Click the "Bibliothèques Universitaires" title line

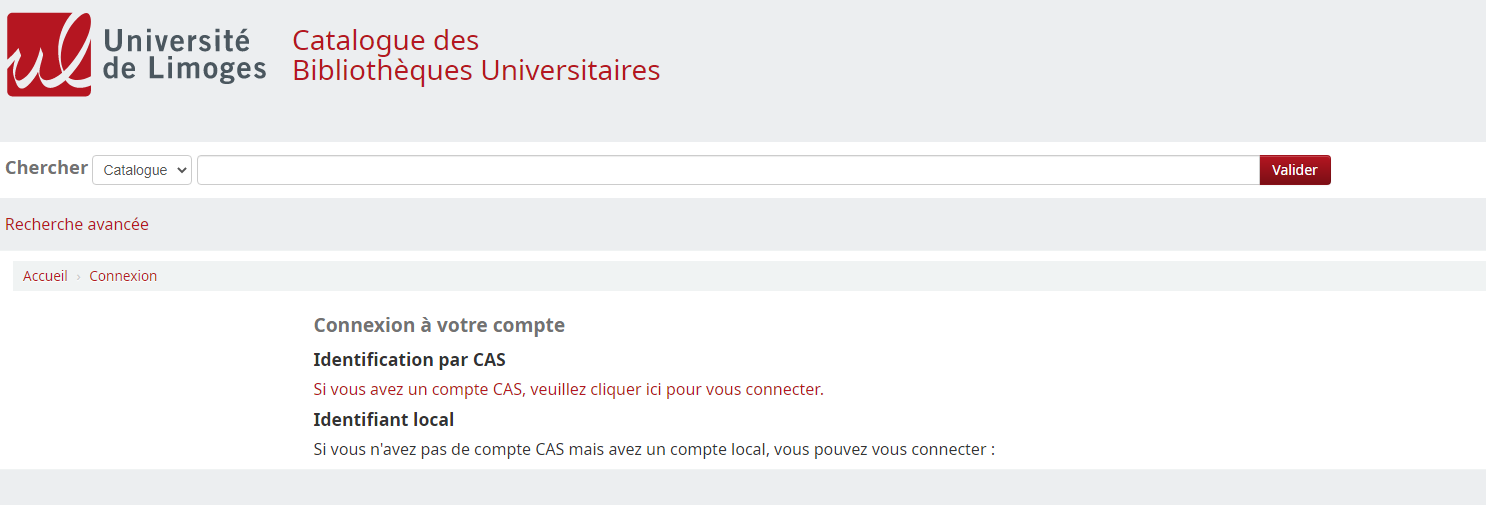pyautogui.click(x=476, y=71)
